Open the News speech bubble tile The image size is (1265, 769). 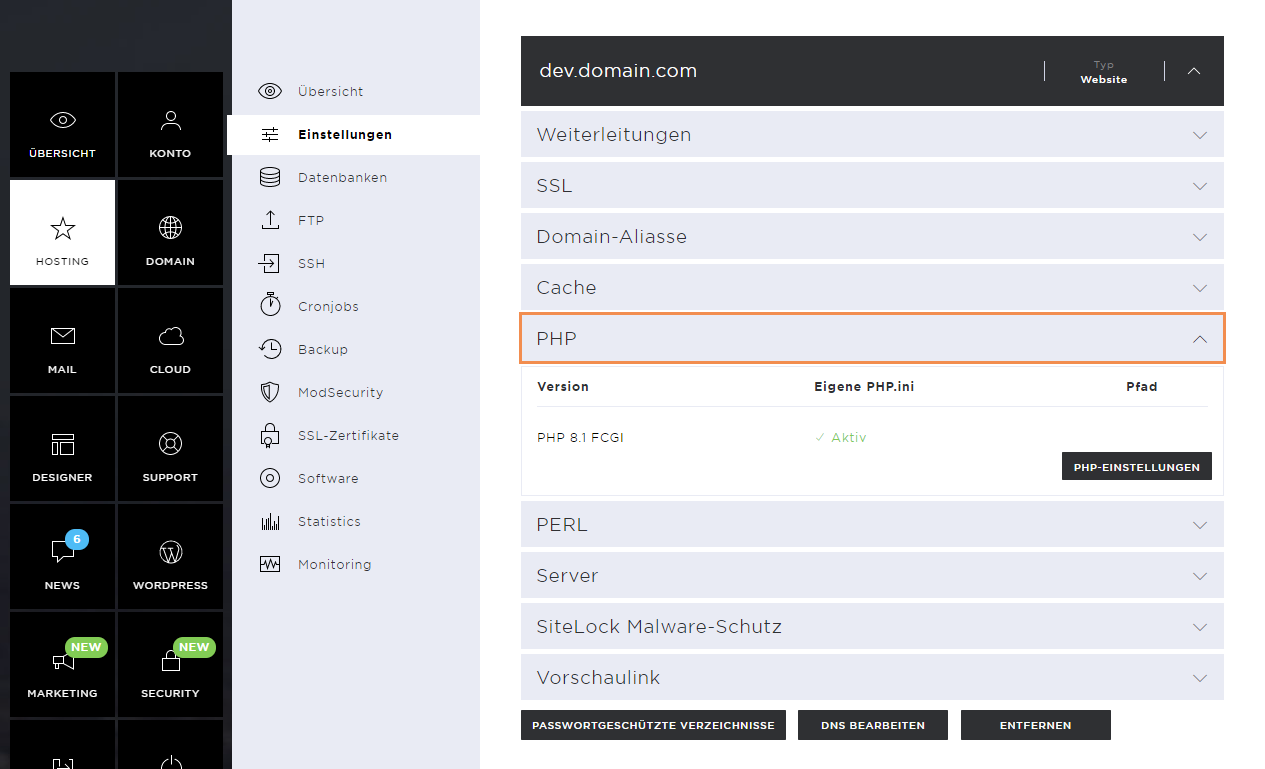pyautogui.click(x=62, y=556)
